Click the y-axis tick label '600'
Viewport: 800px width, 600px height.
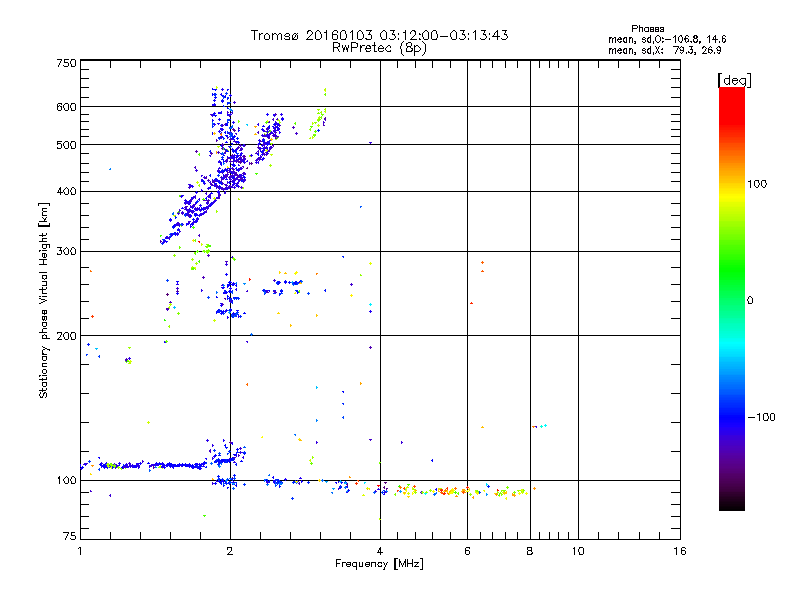click(67, 107)
